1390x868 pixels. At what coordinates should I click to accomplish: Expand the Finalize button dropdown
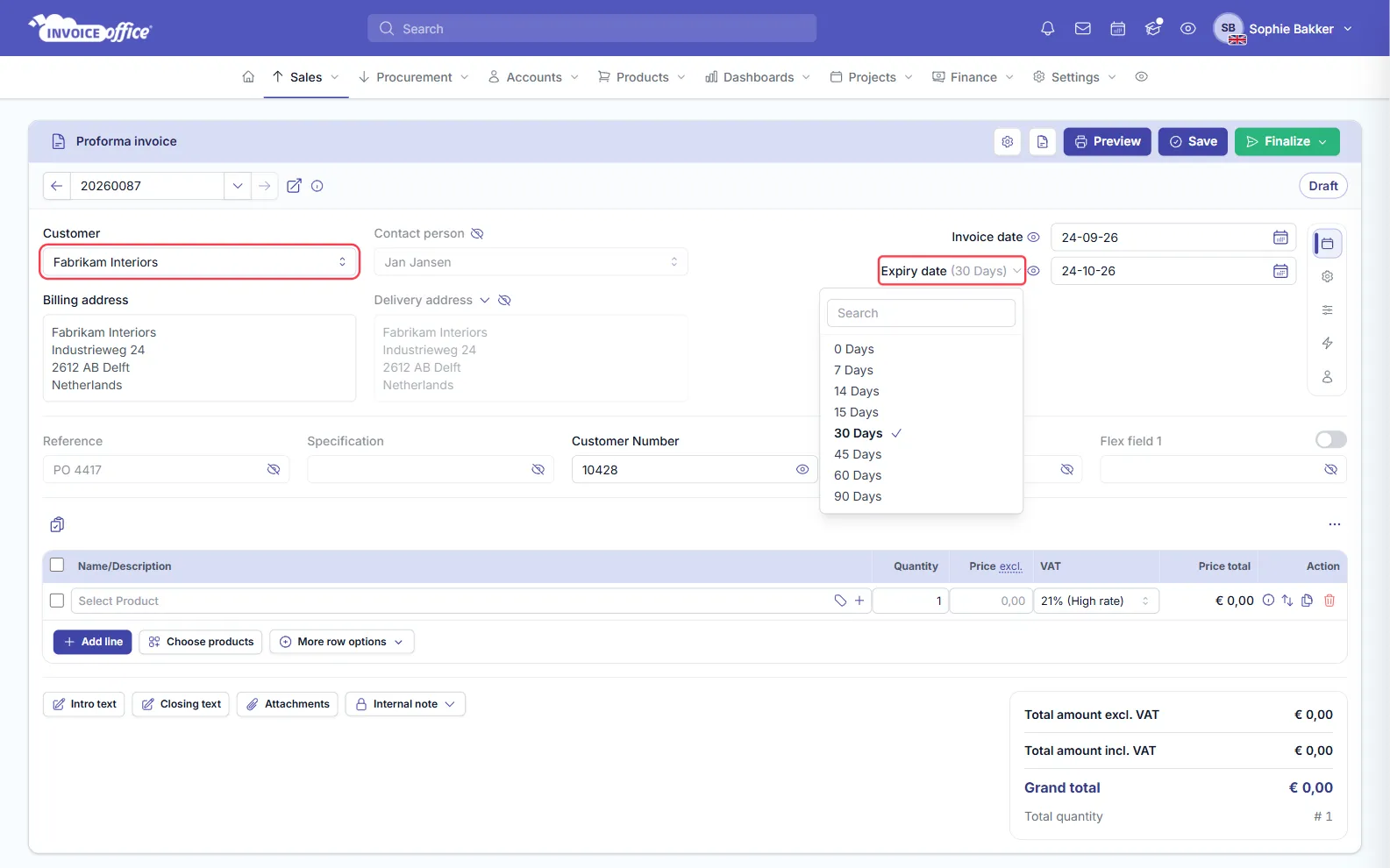[1322, 142]
